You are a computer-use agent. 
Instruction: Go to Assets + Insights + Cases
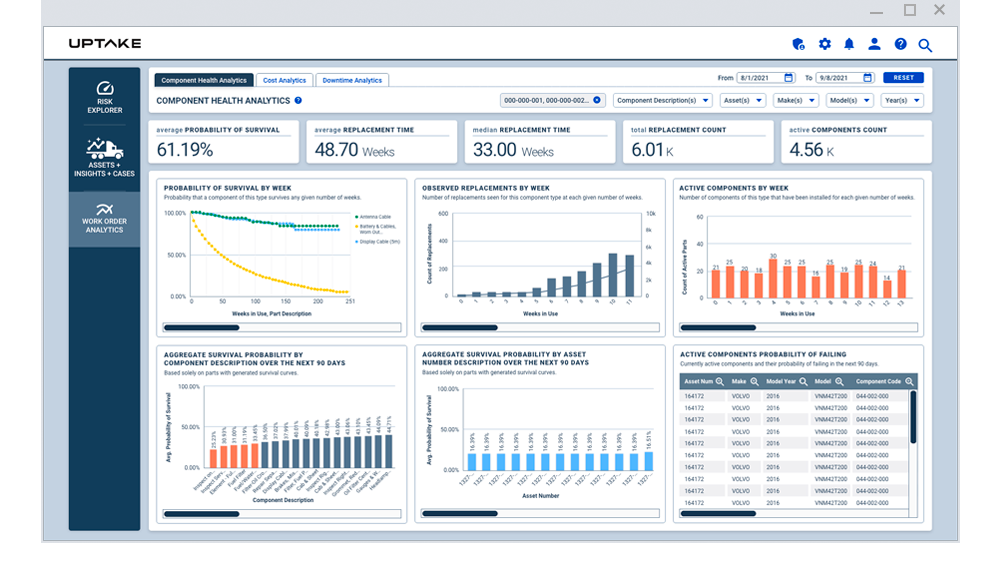[x=104, y=158]
